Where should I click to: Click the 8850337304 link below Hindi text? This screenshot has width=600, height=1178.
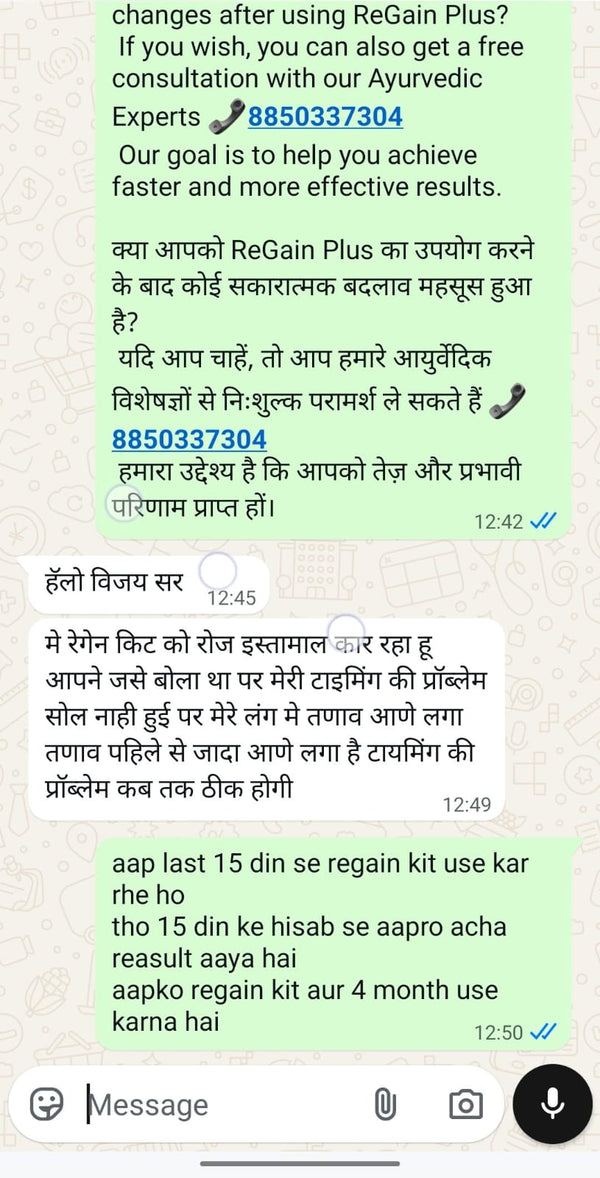pyautogui.click(x=189, y=439)
